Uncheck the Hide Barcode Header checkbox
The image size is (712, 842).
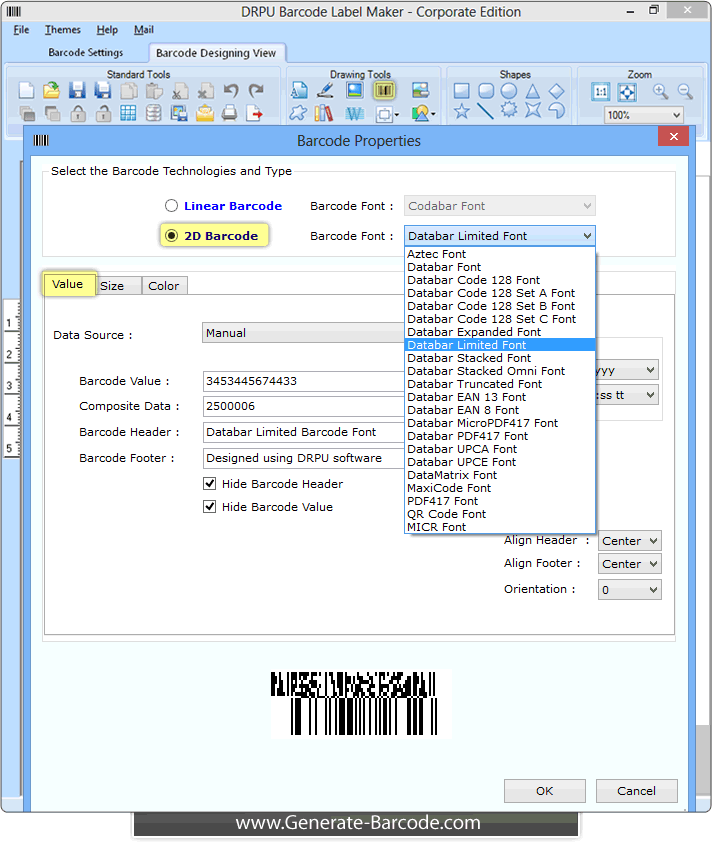210,484
